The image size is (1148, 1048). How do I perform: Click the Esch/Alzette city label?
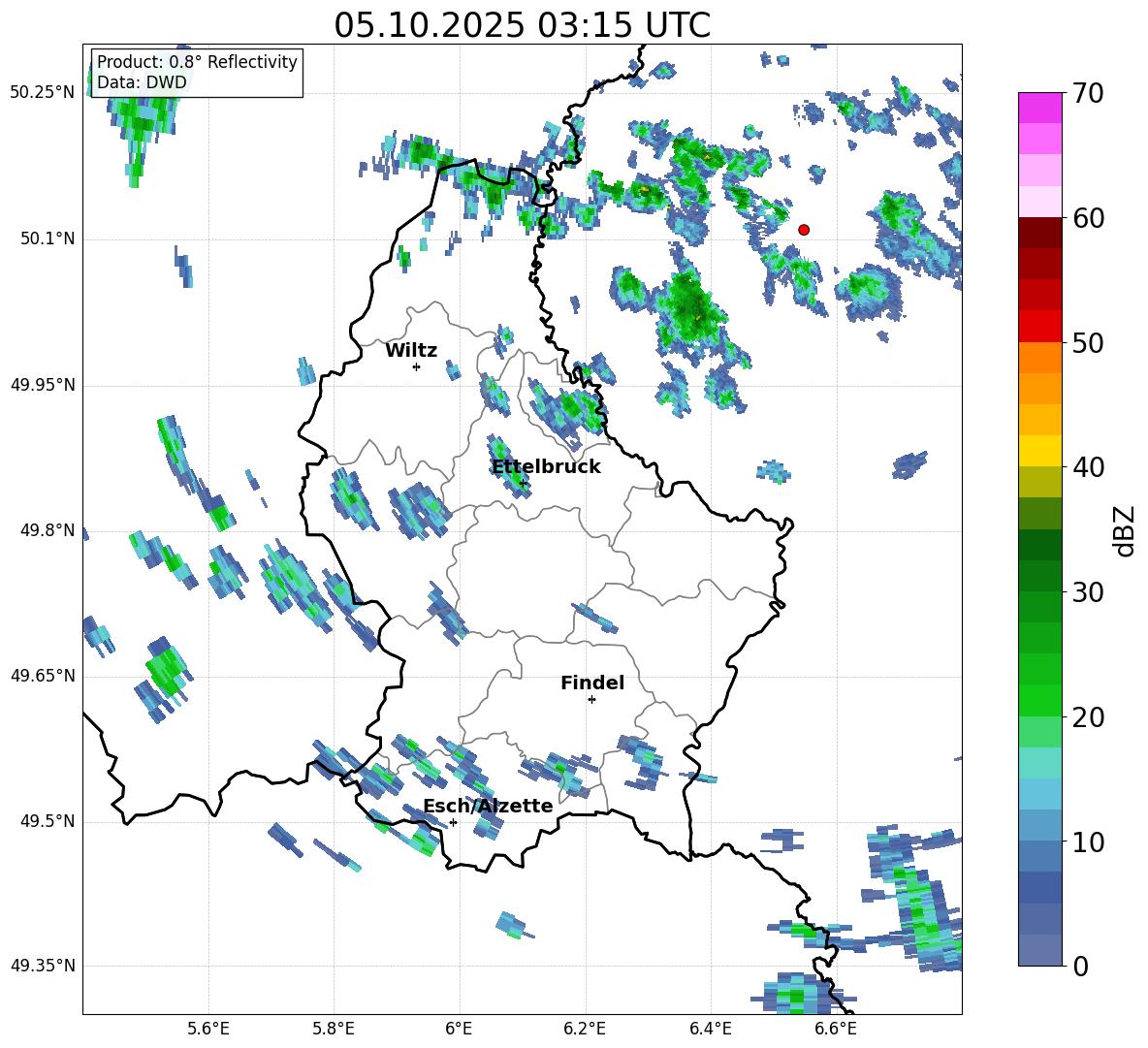pyautogui.click(x=488, y=807)
